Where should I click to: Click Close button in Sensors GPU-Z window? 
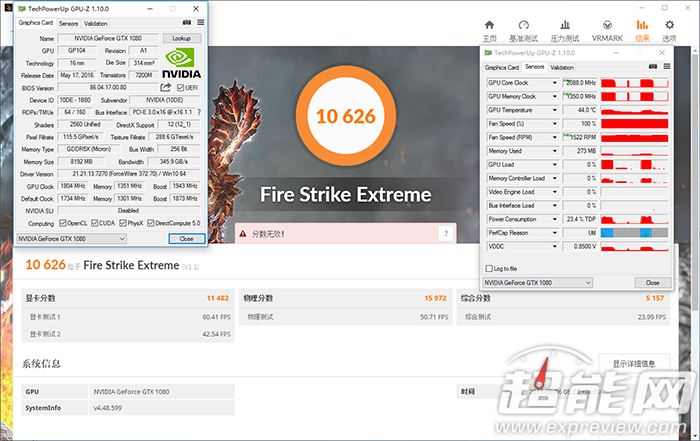(653, 283)
